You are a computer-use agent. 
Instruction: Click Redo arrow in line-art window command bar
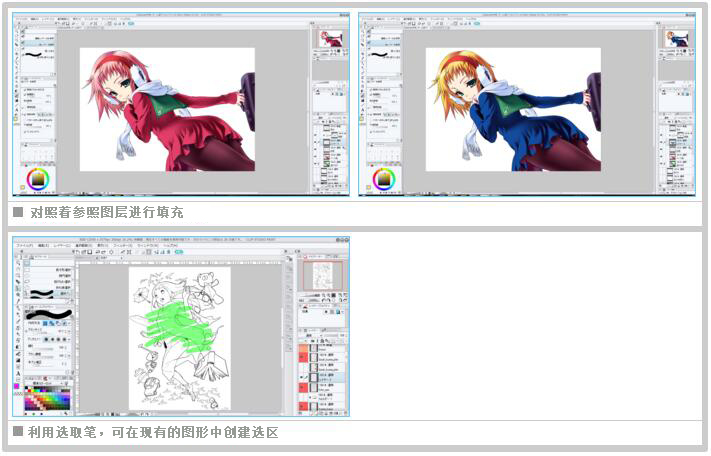103,252
